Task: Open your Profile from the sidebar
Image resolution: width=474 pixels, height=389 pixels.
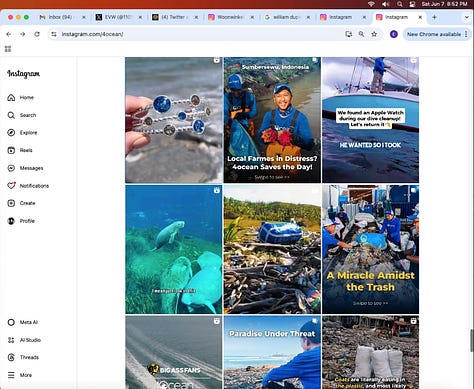Action: coord(21,221)
